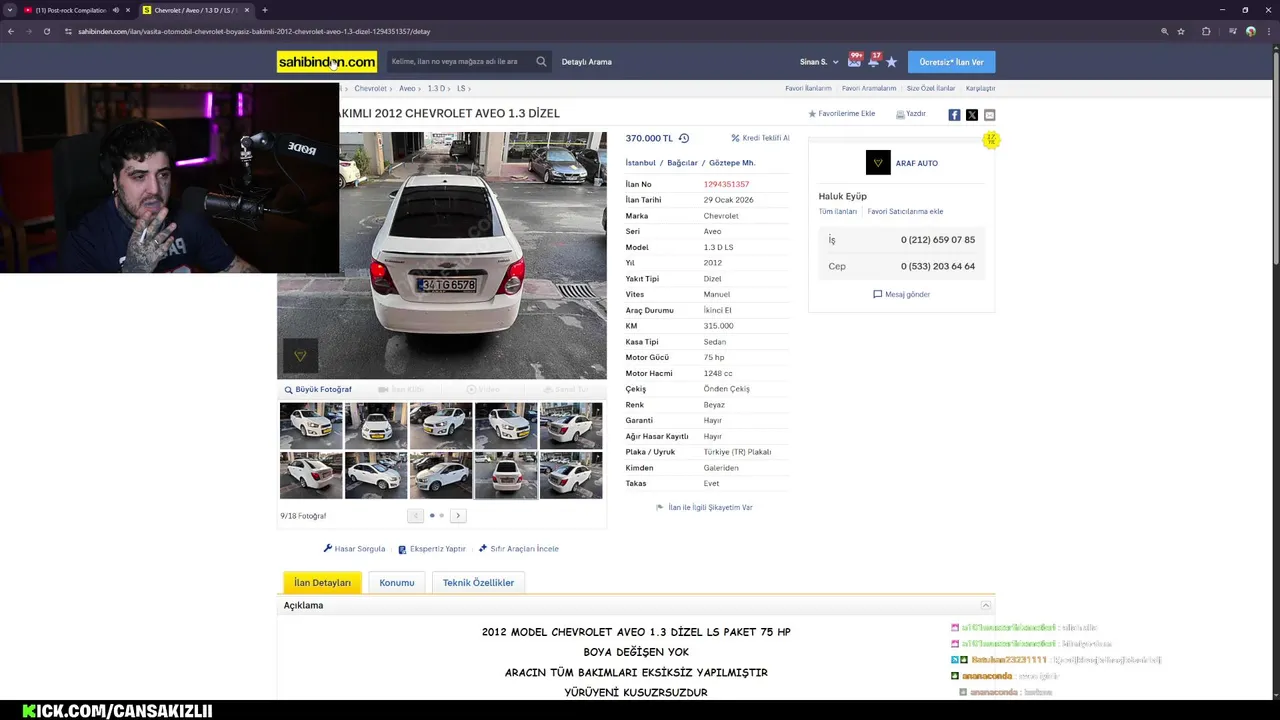This screenshot has width=1280, height=720.
Task: Open Favori İlanlarım menu link
Action: (x=808, y=88)
